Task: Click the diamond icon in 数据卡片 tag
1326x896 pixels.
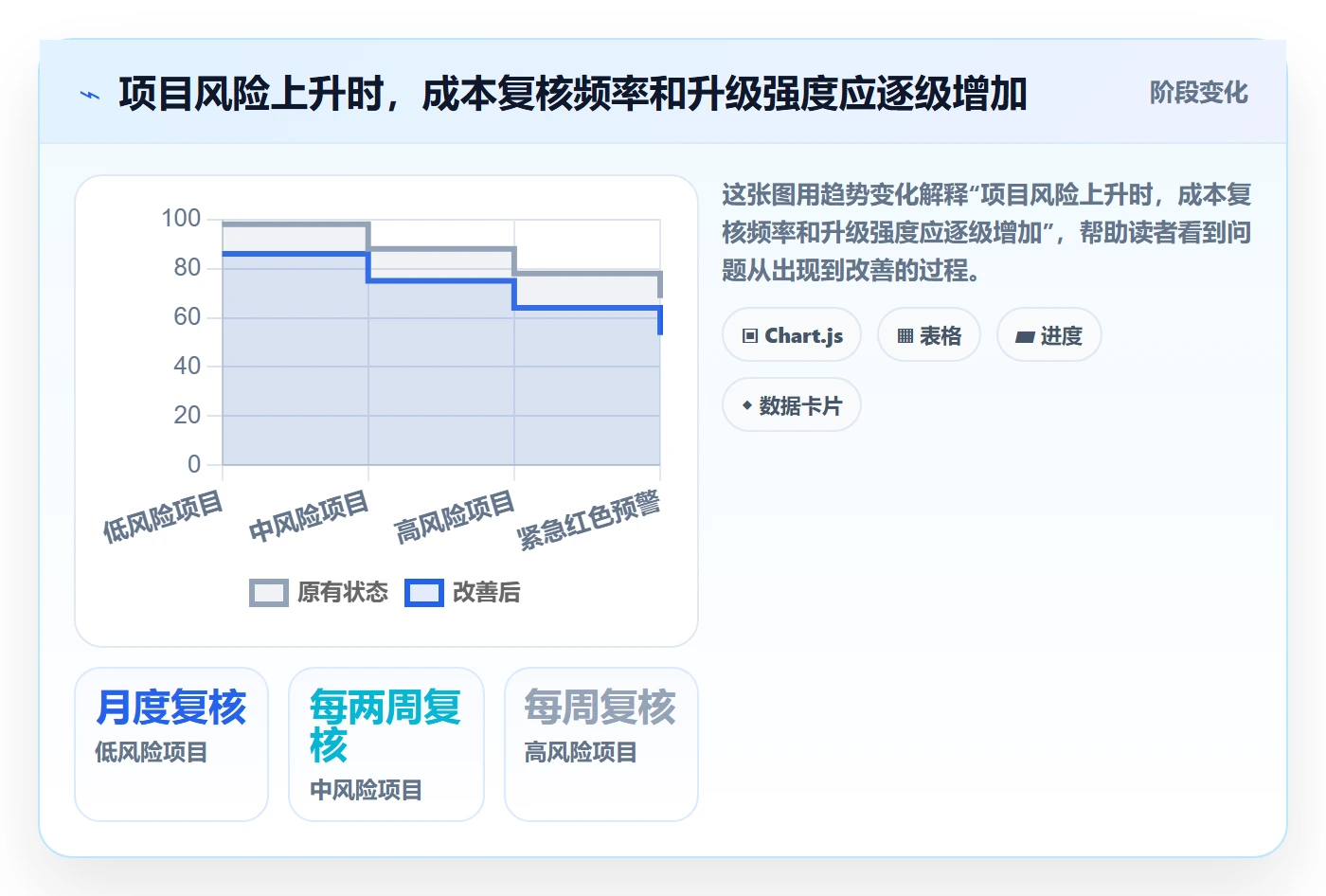Action: point(747,405)
